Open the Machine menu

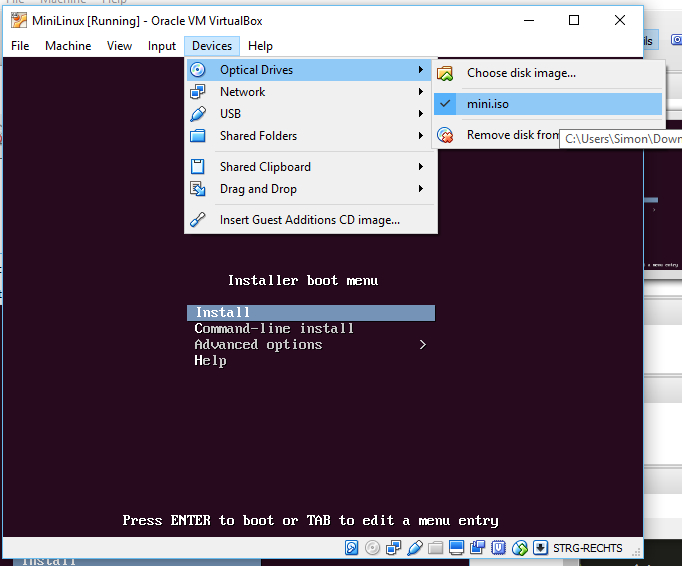[x=68, y=46]
